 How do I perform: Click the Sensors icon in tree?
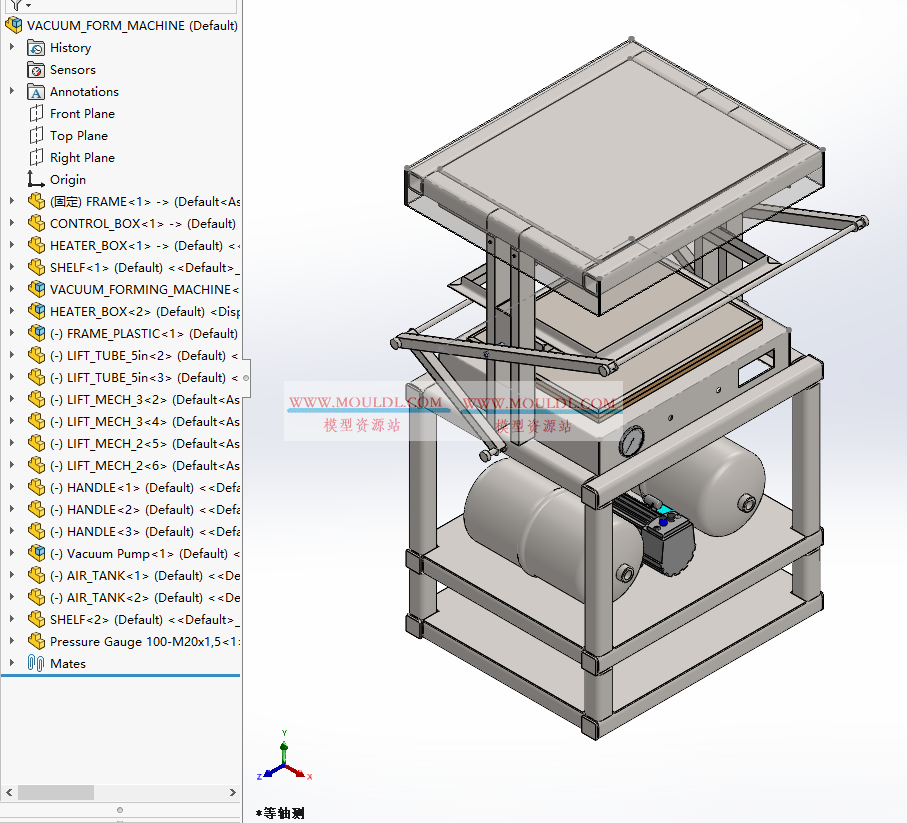point(37,70)
